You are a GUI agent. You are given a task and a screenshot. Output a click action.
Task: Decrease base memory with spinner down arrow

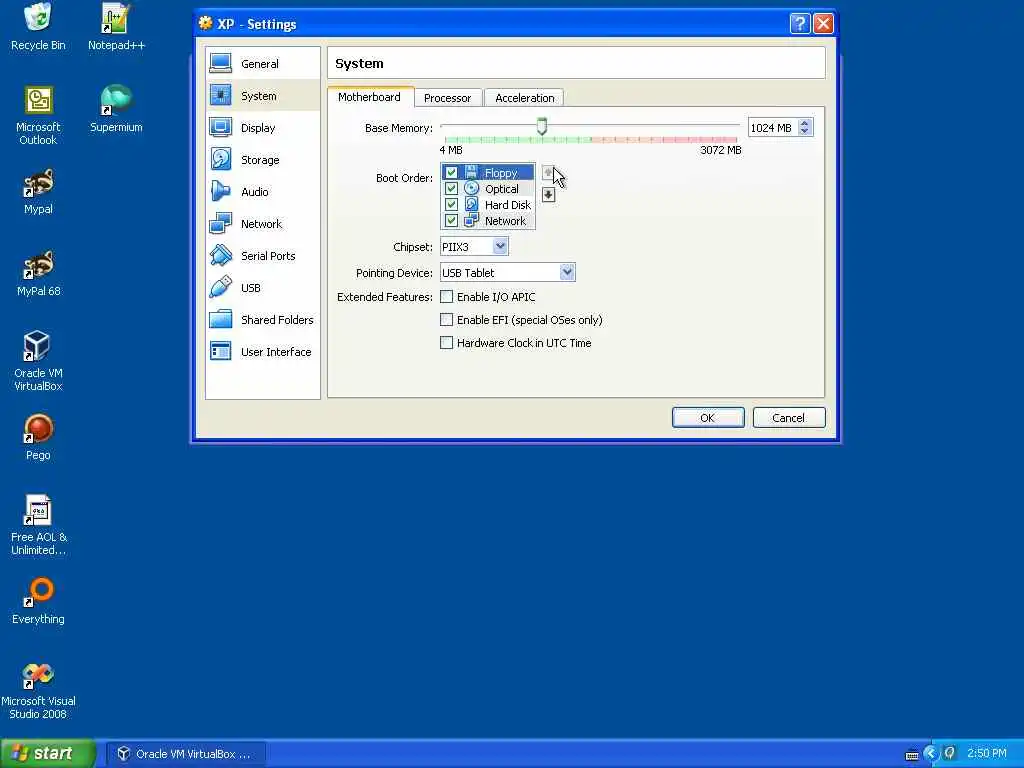pos(805,132)
